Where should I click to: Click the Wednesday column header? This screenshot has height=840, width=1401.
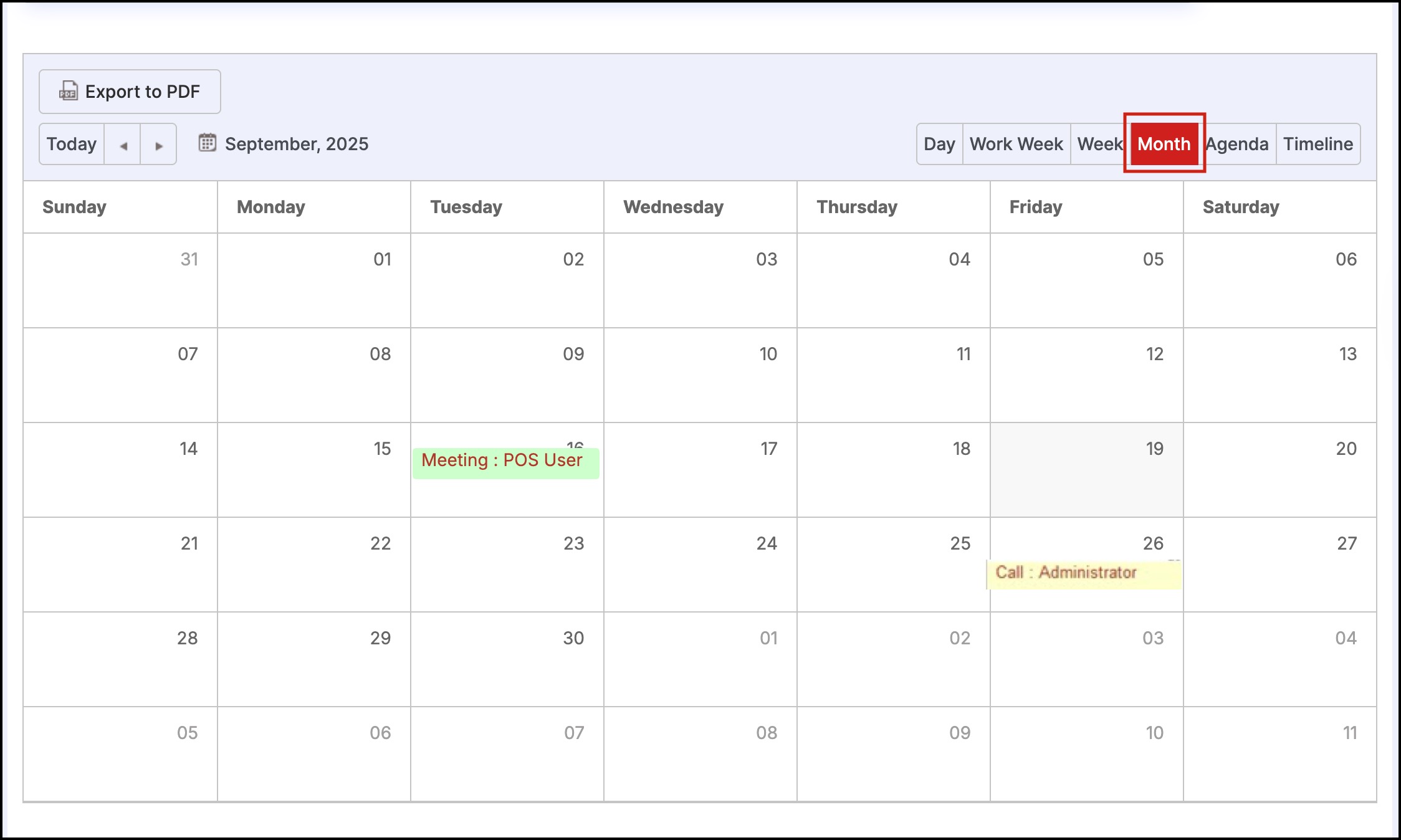[673, 207]
